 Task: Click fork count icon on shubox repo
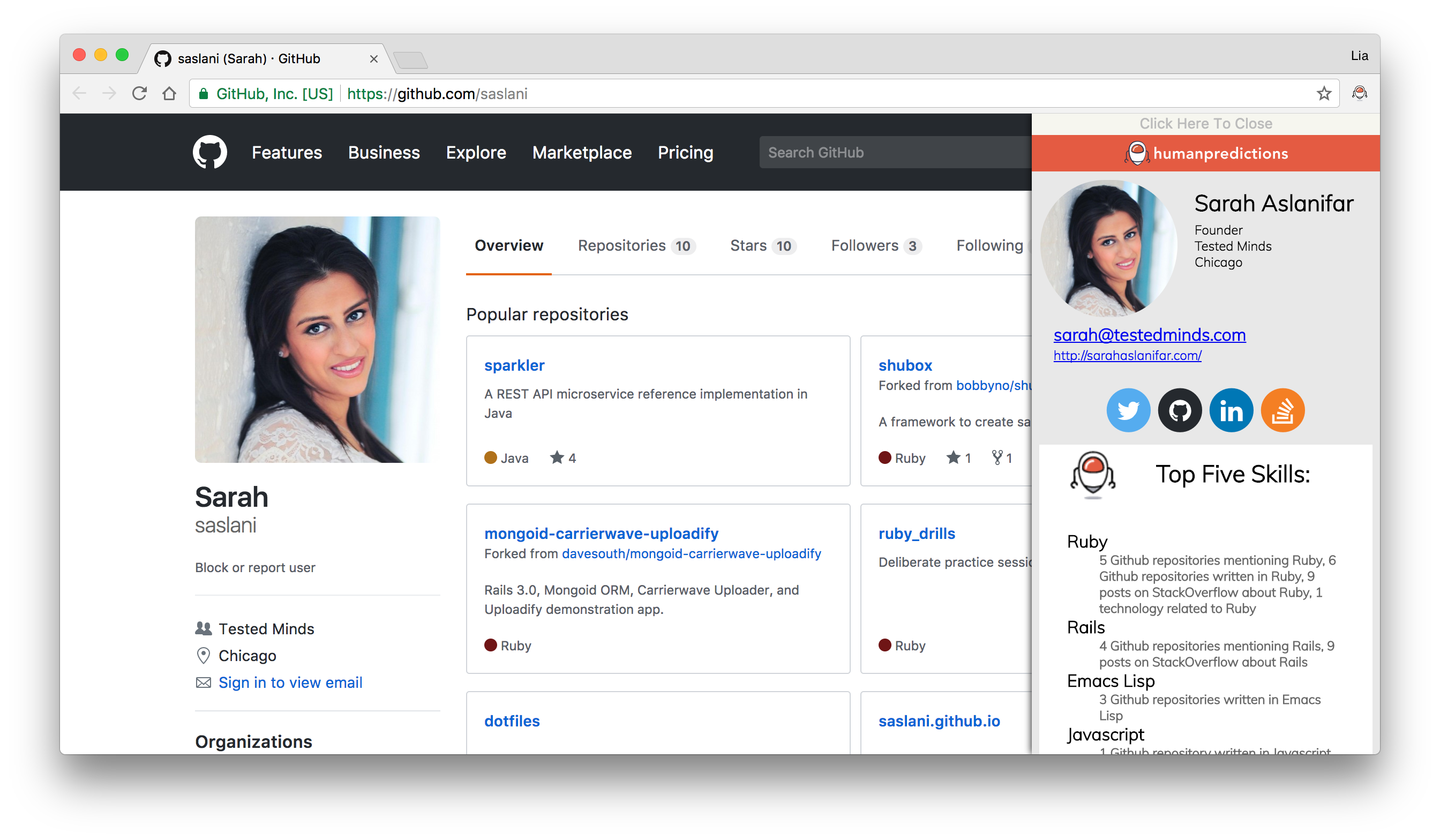pyautogui.click(x=997, y=457)
